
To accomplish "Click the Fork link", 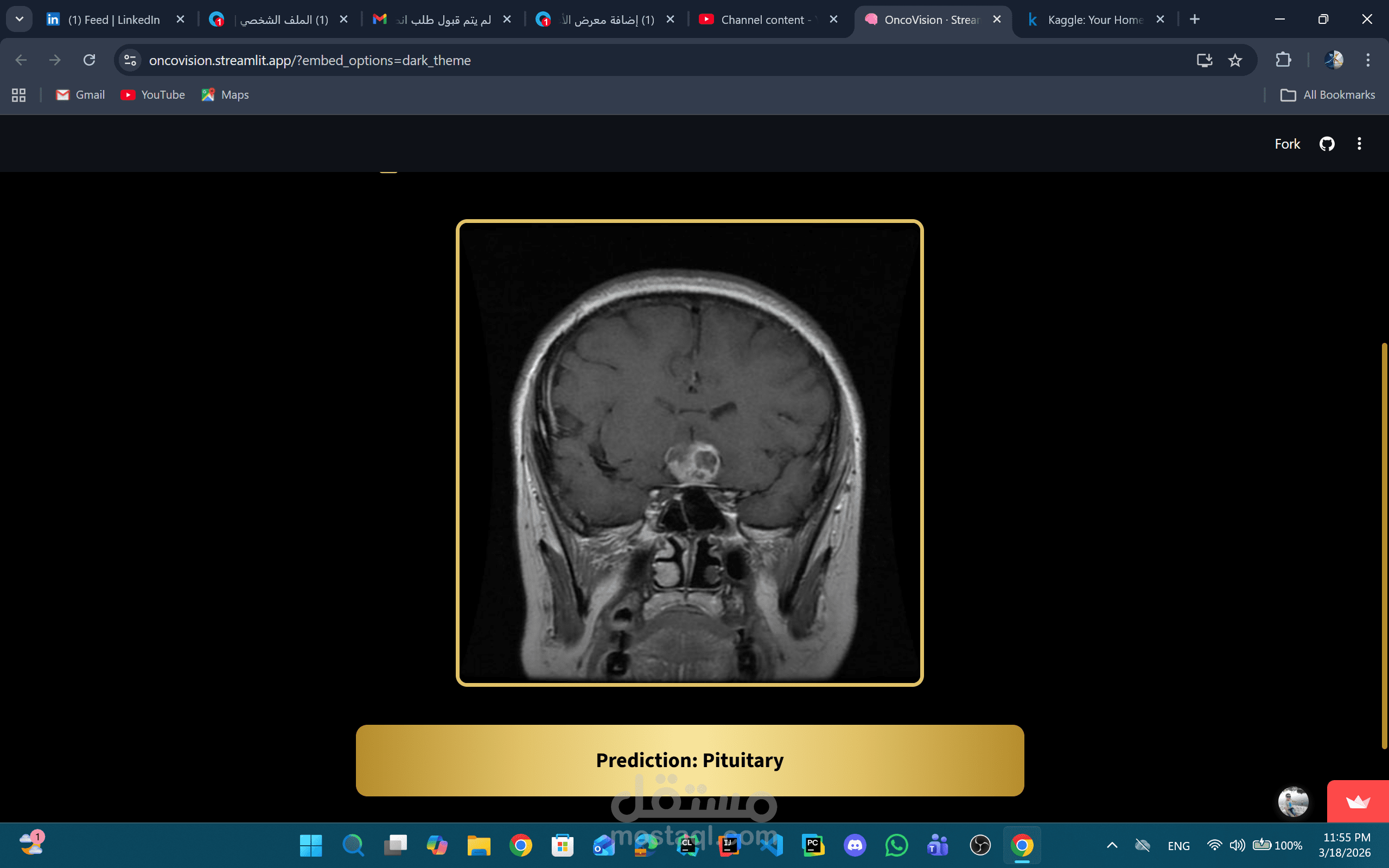I will pyautogui.click(x=1287, y=144).
